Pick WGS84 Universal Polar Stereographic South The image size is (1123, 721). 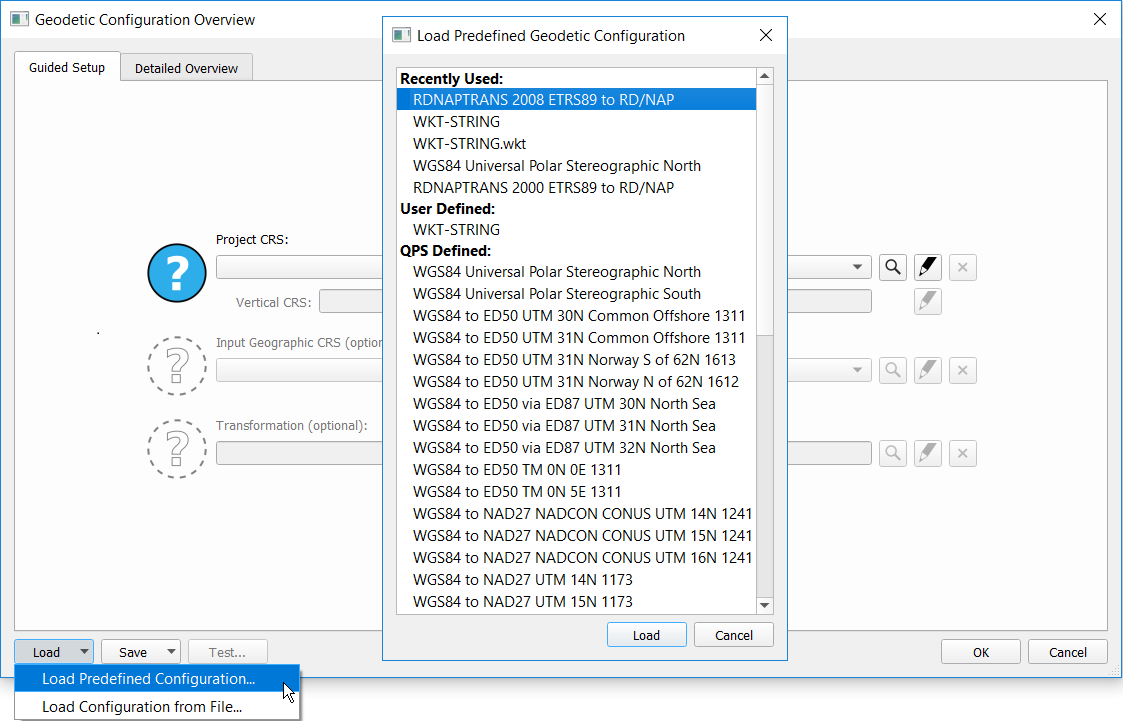click(557, 294)
